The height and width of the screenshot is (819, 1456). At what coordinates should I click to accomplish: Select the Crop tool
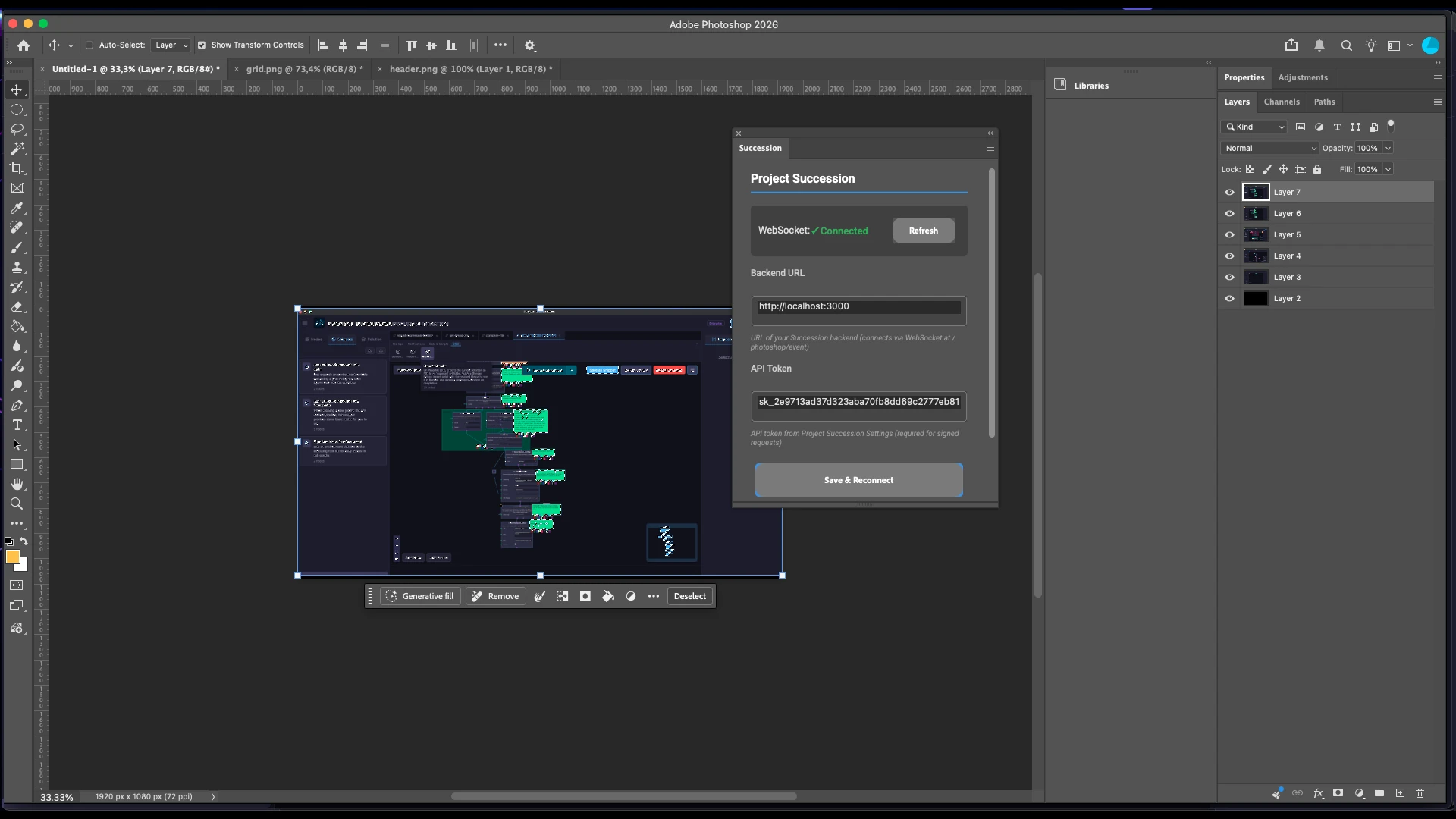click(x=17, y=168)
